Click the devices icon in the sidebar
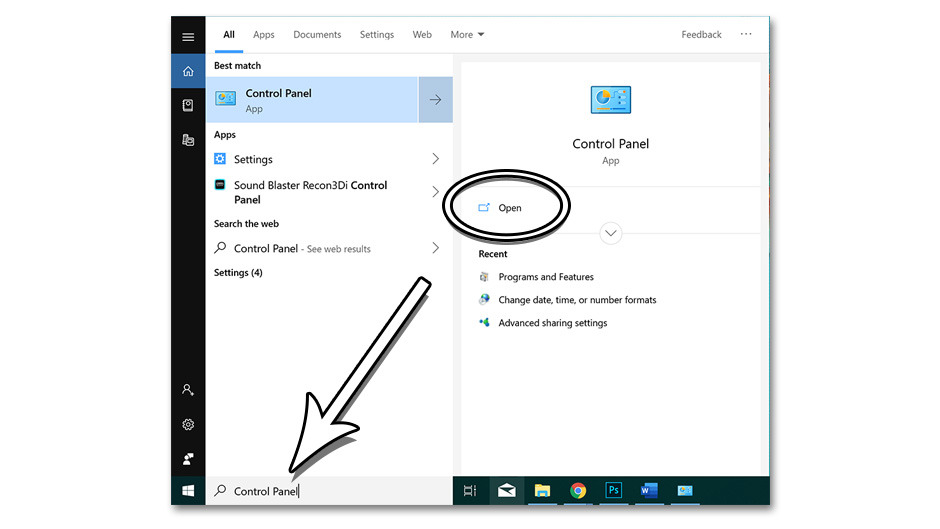 188,140
